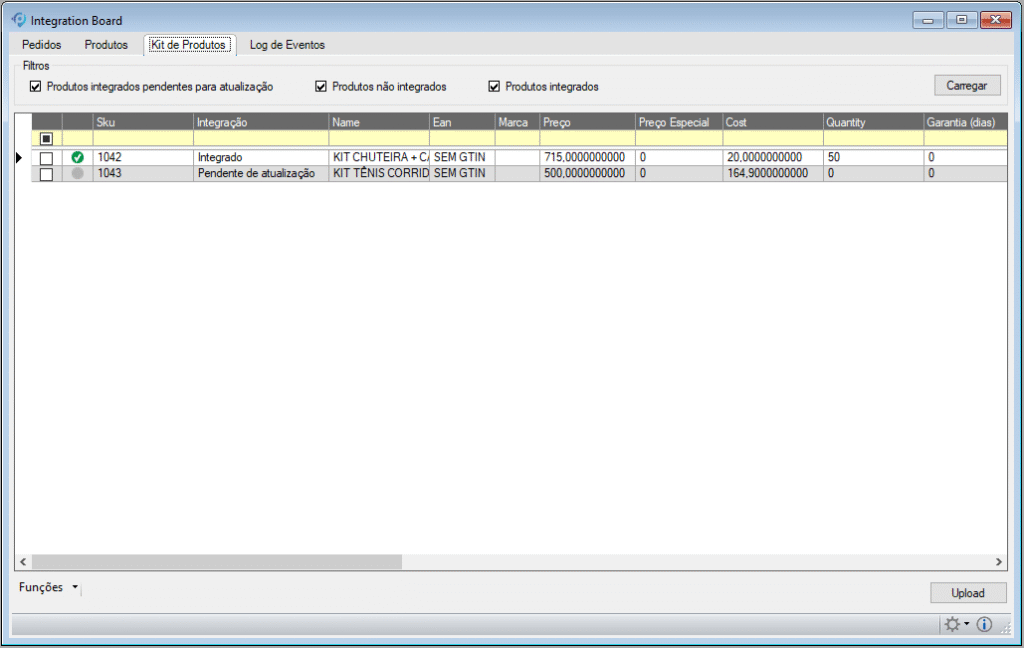Click the horizontal scrollbar thumb of the grid
1024x648 pixels.
pyautogui.click(x=216, y=562)
